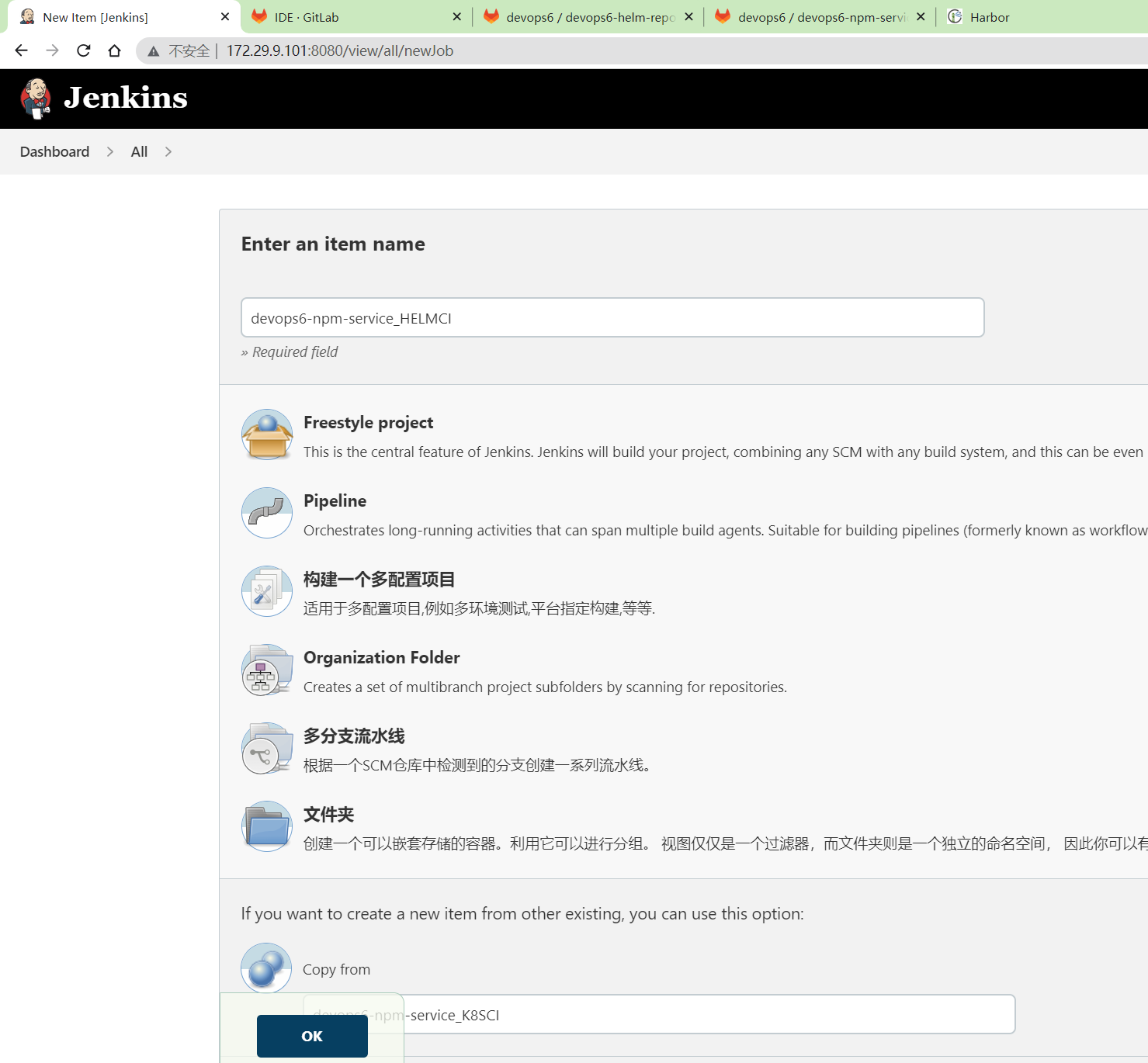Click the browser address bar URL
The image size is (1148, 1063).
(340, 50)
